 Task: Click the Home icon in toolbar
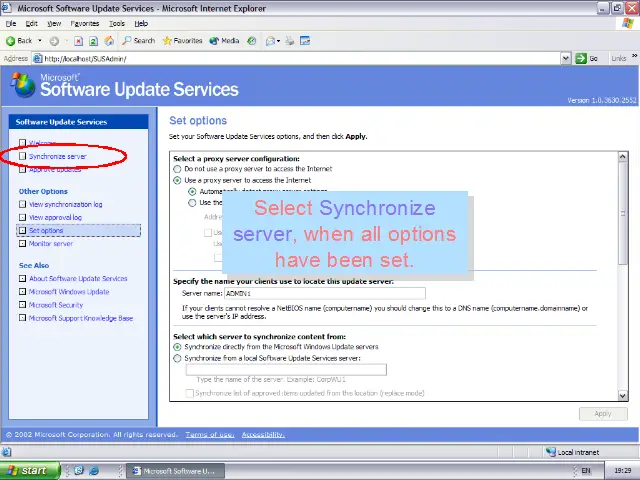coord(109,41)
